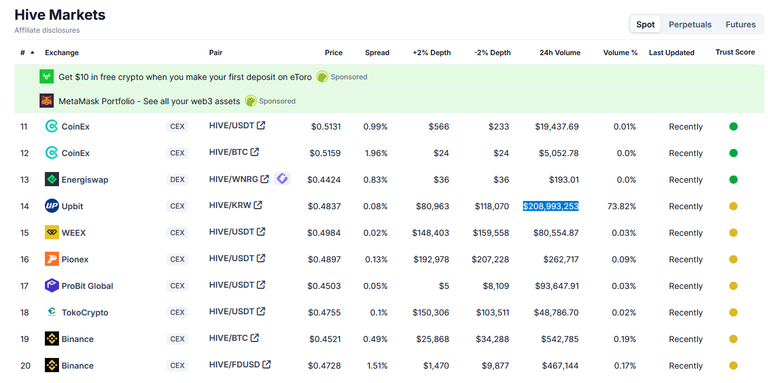Click the DEX badge for Energiswap
Image resolution: width=768 pixels, height=383 pixels.
(x=177, y=180)
